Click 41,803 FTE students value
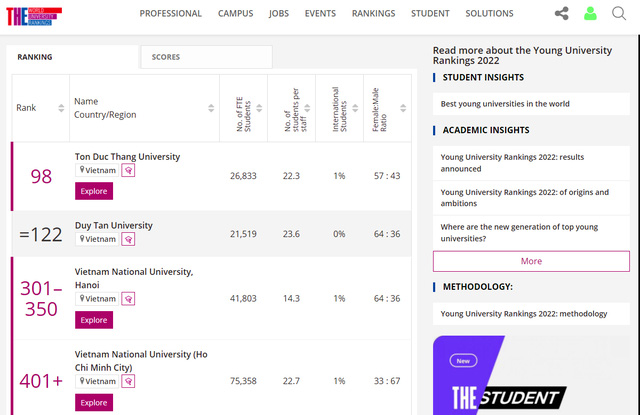The image size is (640, 415). pyautogui.click(x=243, y=299)
